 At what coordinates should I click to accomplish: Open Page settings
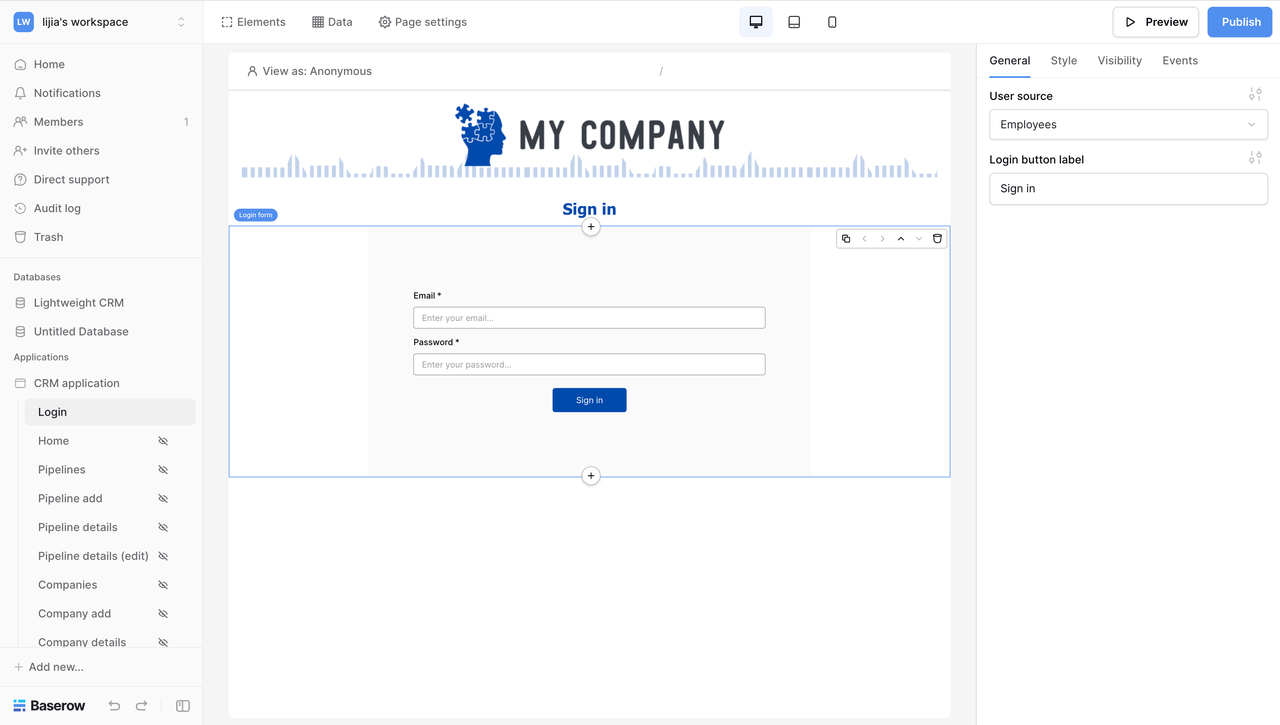tap(422, 22)
